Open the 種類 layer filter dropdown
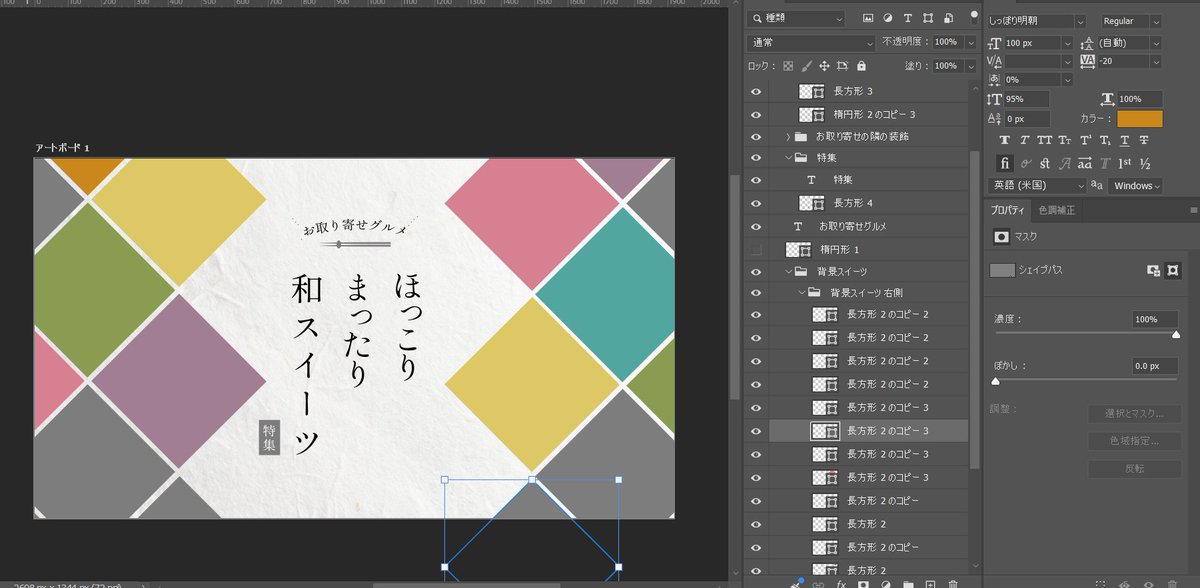Screen dimensions: 1200x588 pyautogui.click(x=798, y=18)
